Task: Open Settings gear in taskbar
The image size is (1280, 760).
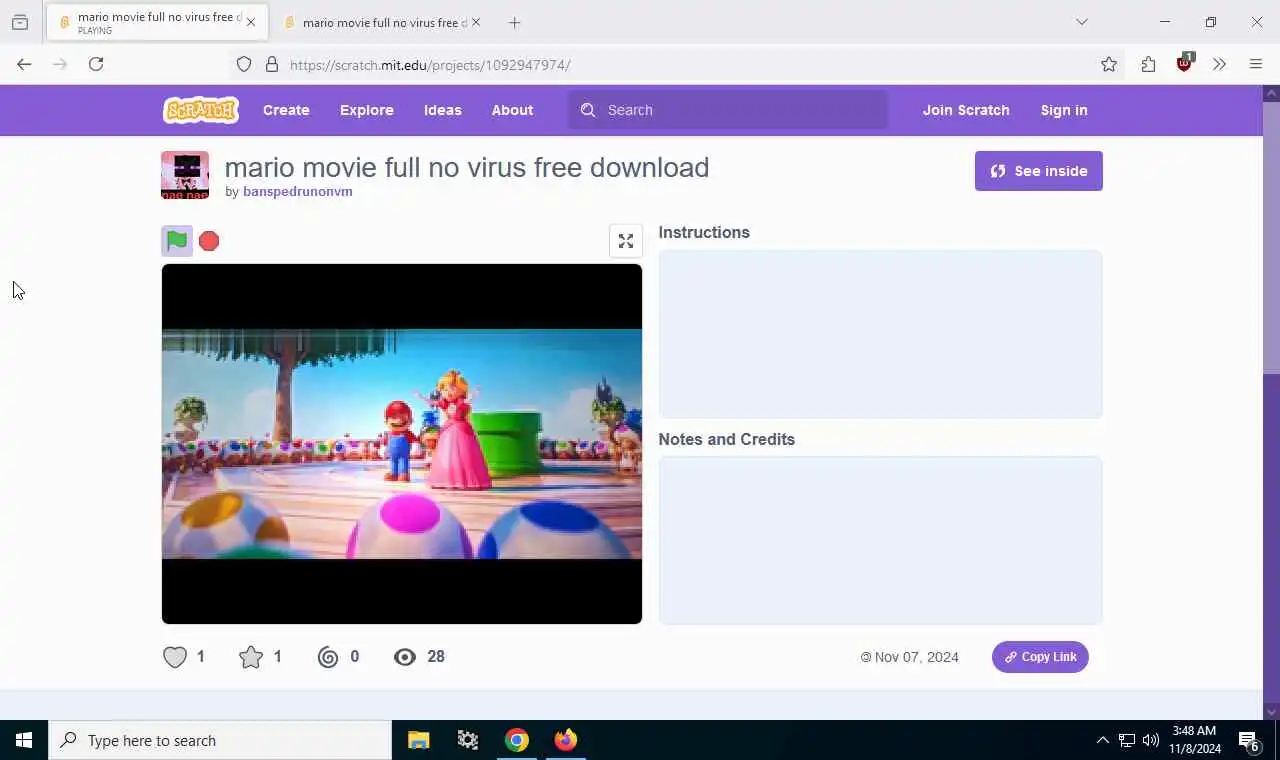Action: point(467,740)
